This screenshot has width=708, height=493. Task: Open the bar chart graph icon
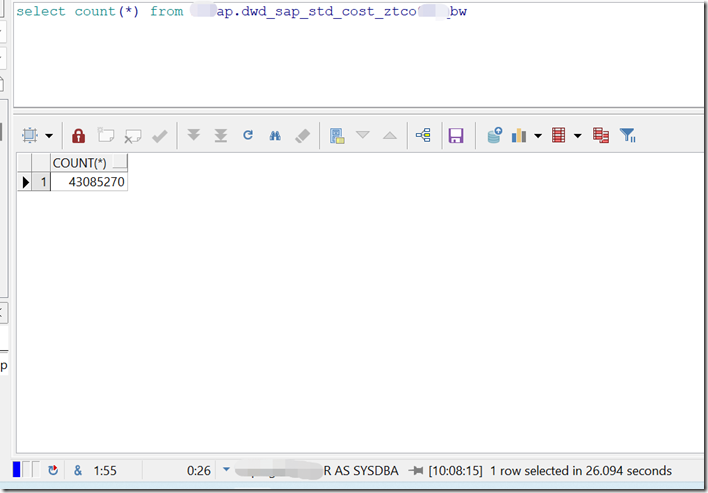(519, 135)
